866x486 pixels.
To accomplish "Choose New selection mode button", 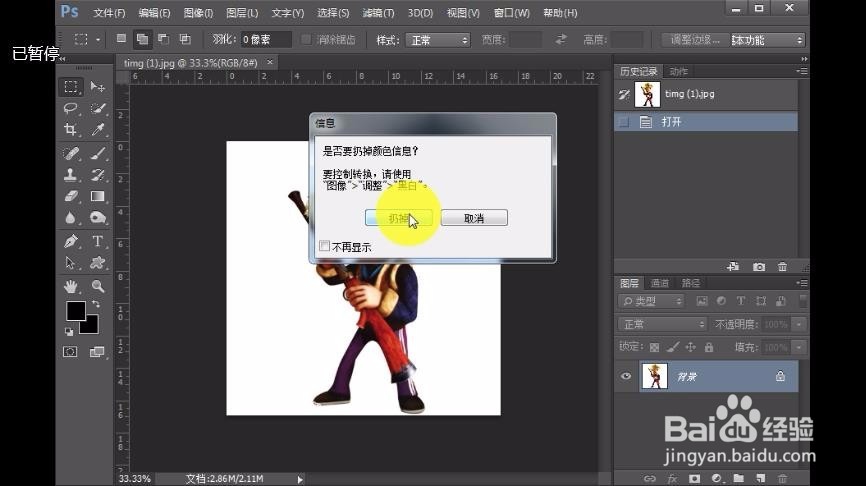I will coord(121,39).
